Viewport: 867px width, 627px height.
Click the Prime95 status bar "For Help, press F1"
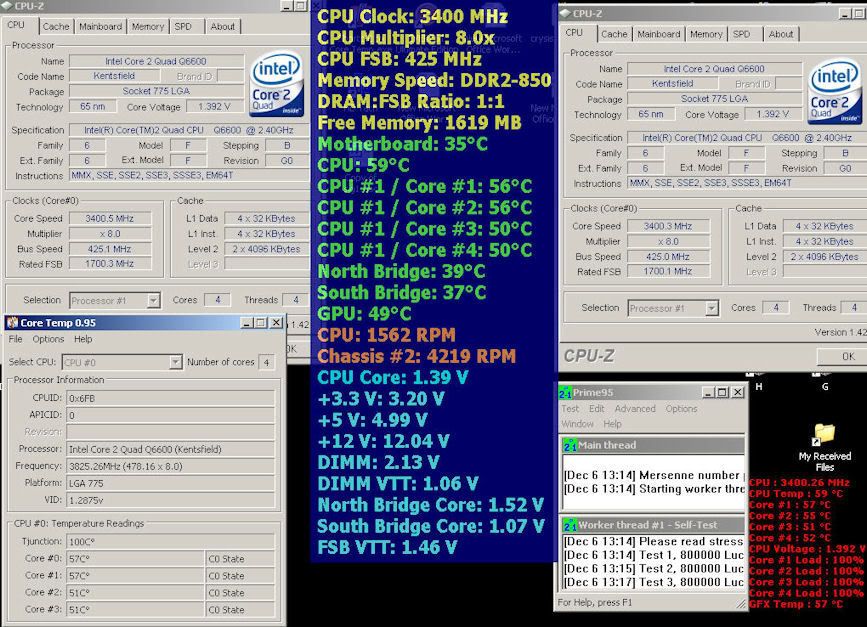pyautogui.click(x=594, y=602)
